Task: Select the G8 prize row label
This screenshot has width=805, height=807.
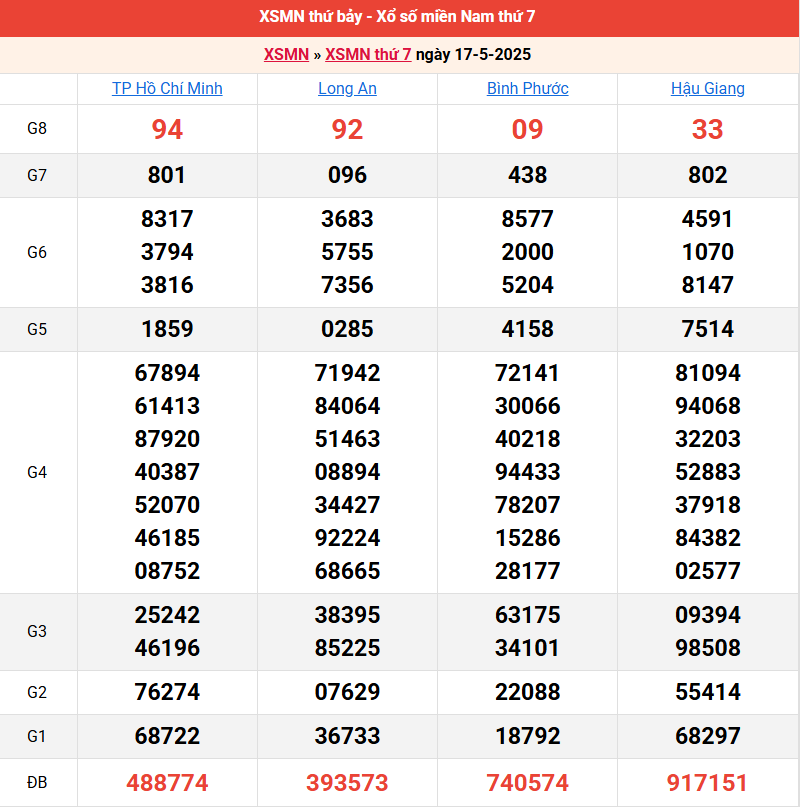Action: (37, 129)
